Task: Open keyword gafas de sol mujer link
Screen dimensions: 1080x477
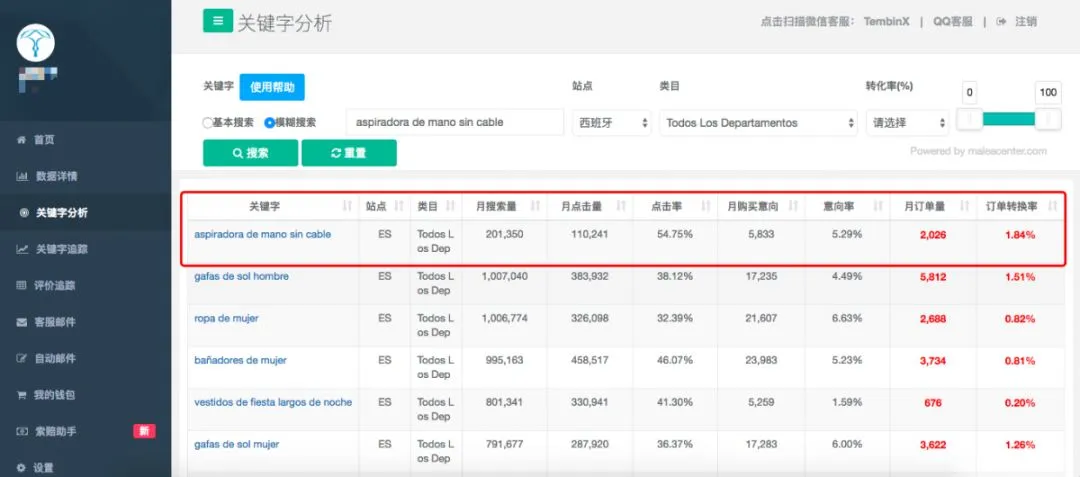Action: (x=237, y=444)
